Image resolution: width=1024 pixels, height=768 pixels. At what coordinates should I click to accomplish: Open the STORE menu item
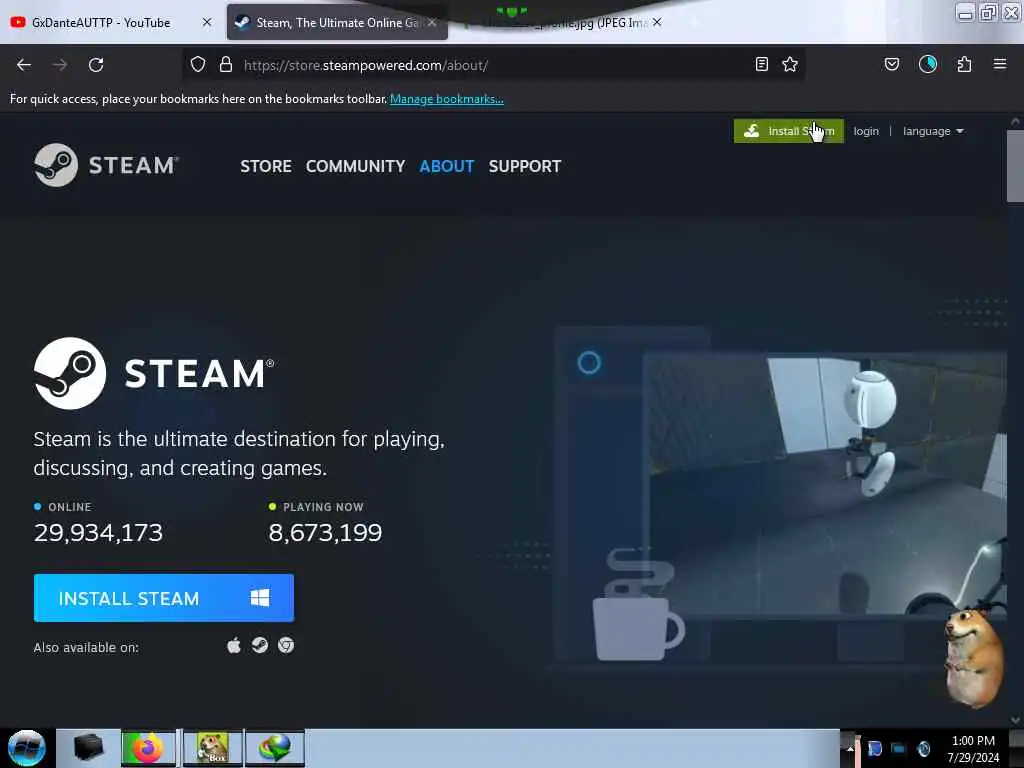pyautogui.click(x=266, y=167)
